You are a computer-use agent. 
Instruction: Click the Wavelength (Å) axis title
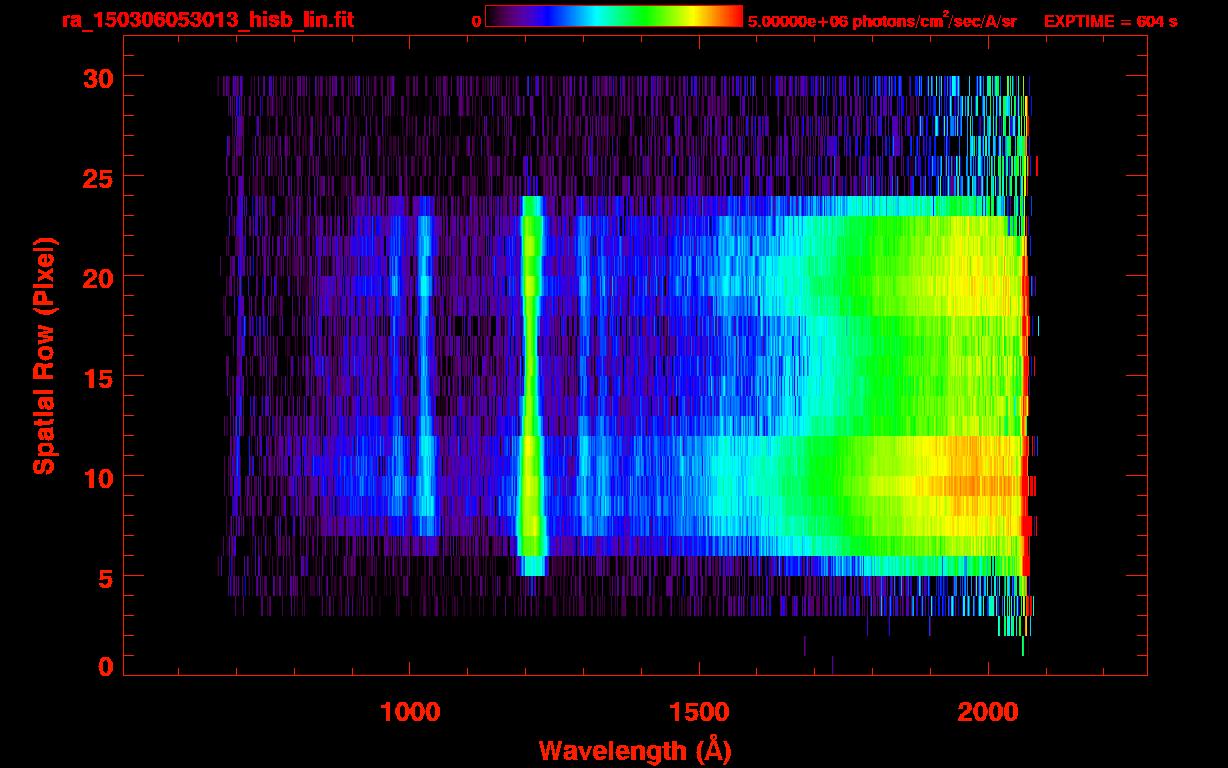pos(636,749)
